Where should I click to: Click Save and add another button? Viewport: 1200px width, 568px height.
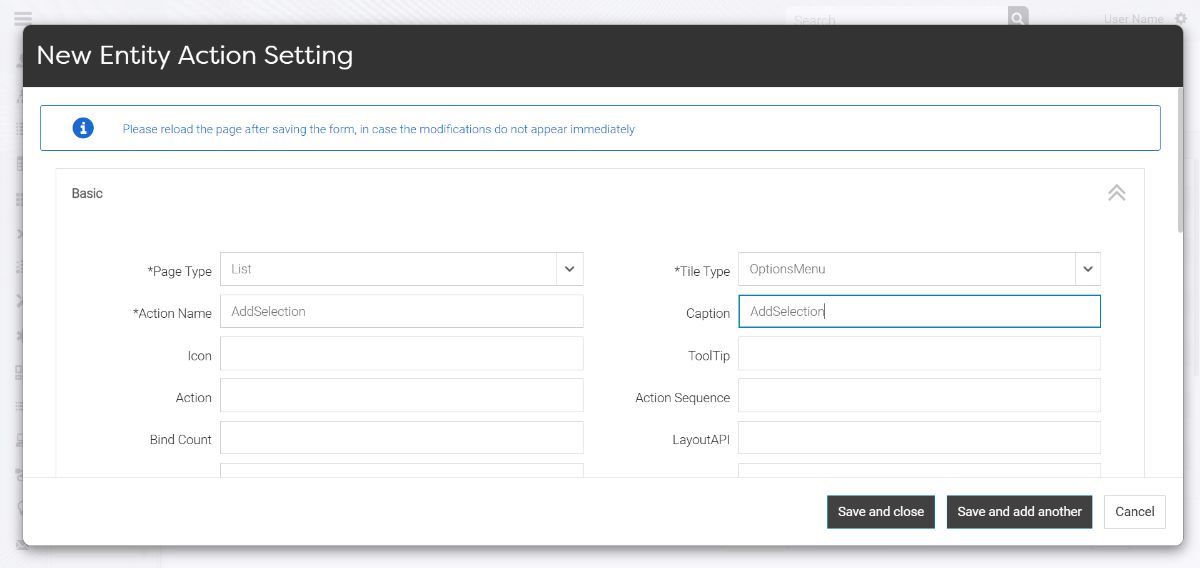[x=1019, y=511]
